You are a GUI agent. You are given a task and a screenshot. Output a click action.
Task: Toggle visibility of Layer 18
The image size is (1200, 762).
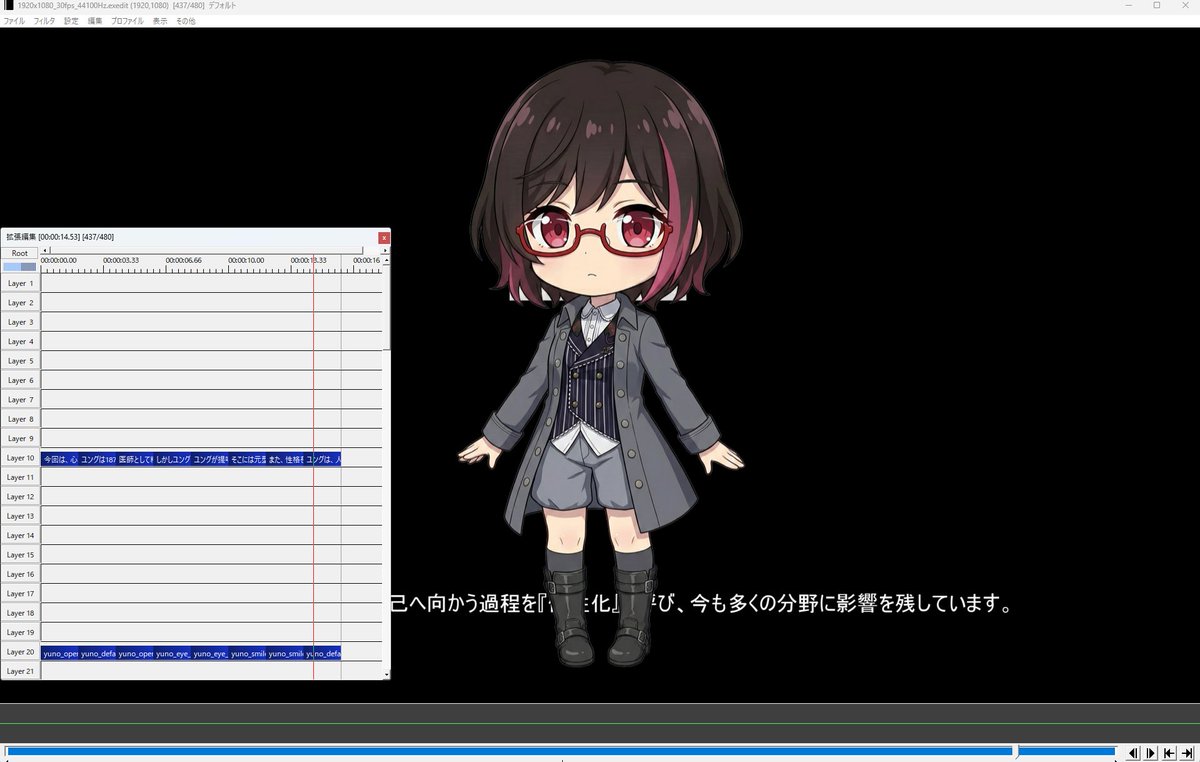tap(20, 612)
